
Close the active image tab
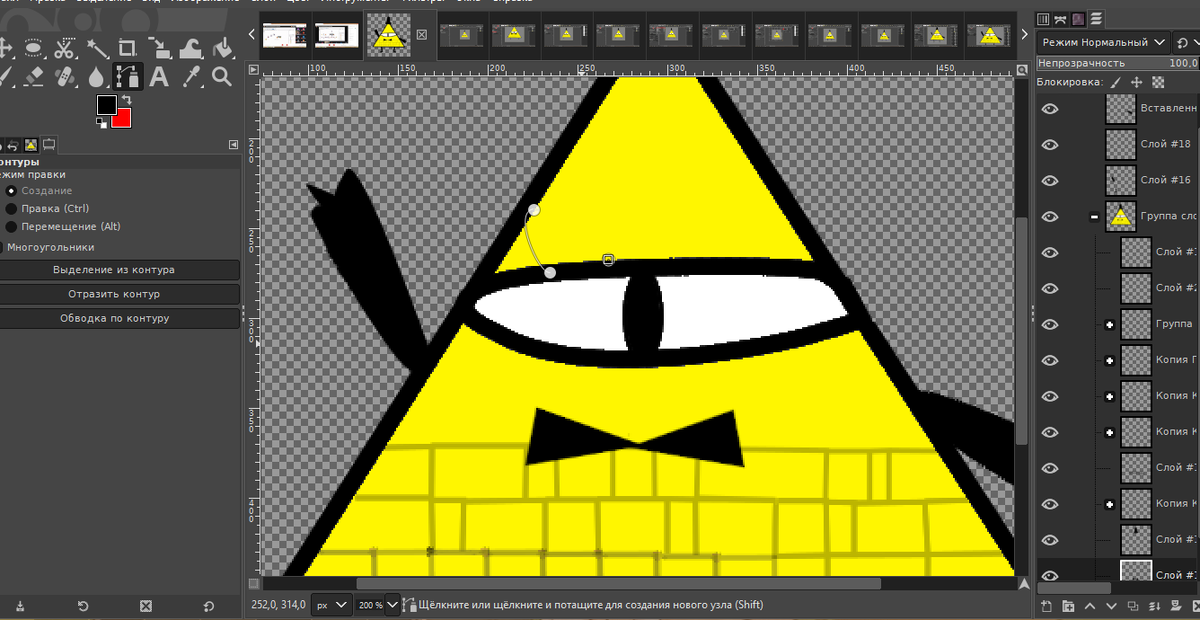pyautogui.click(x=421, y=35)
